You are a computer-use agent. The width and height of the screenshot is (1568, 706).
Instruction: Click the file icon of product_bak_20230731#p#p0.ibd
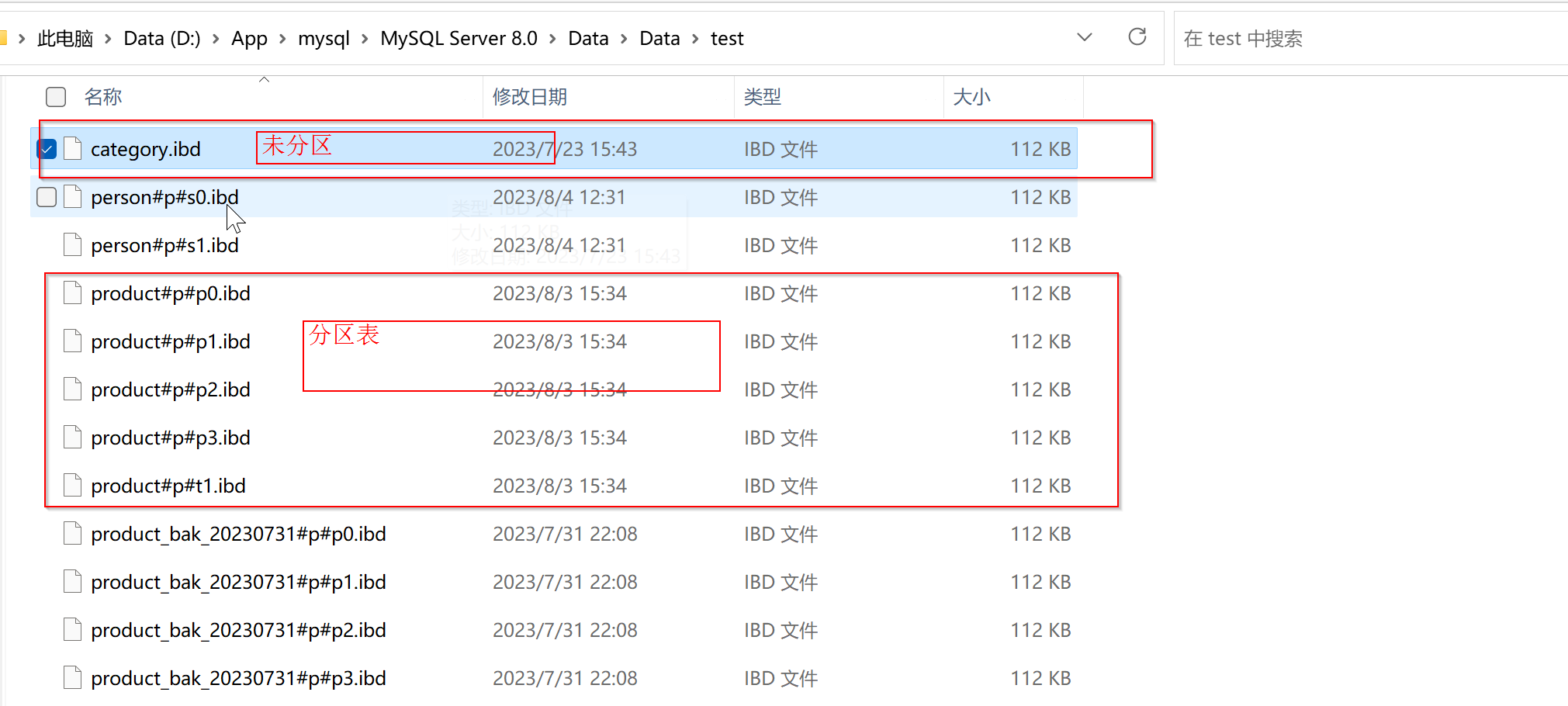click(72, 533)
